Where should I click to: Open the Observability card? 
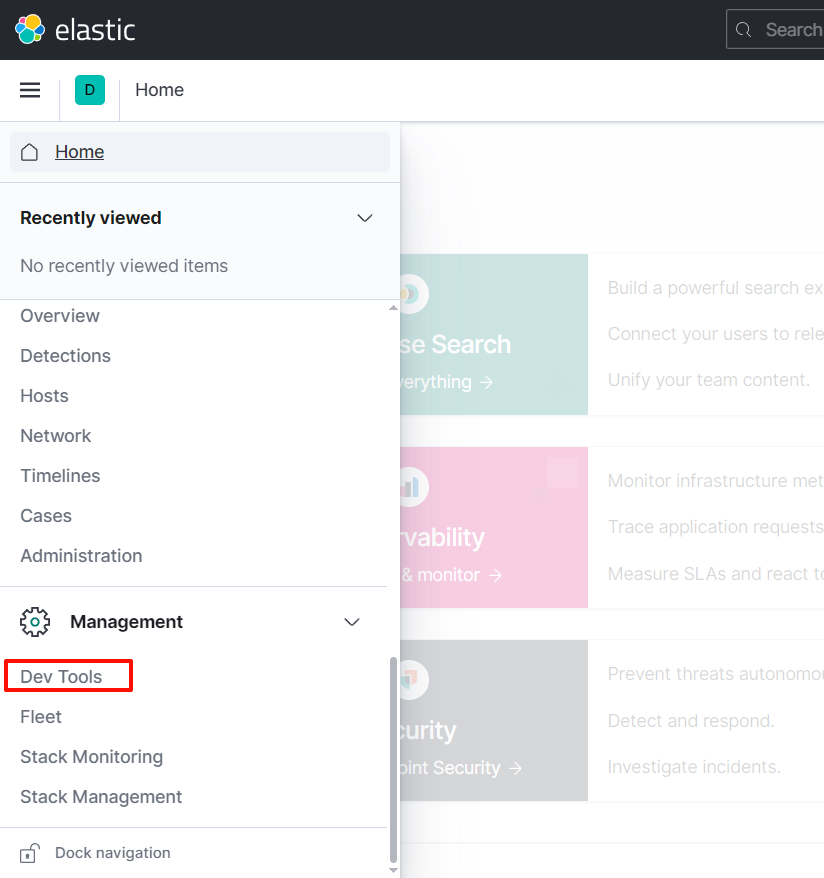pos(494,527)
